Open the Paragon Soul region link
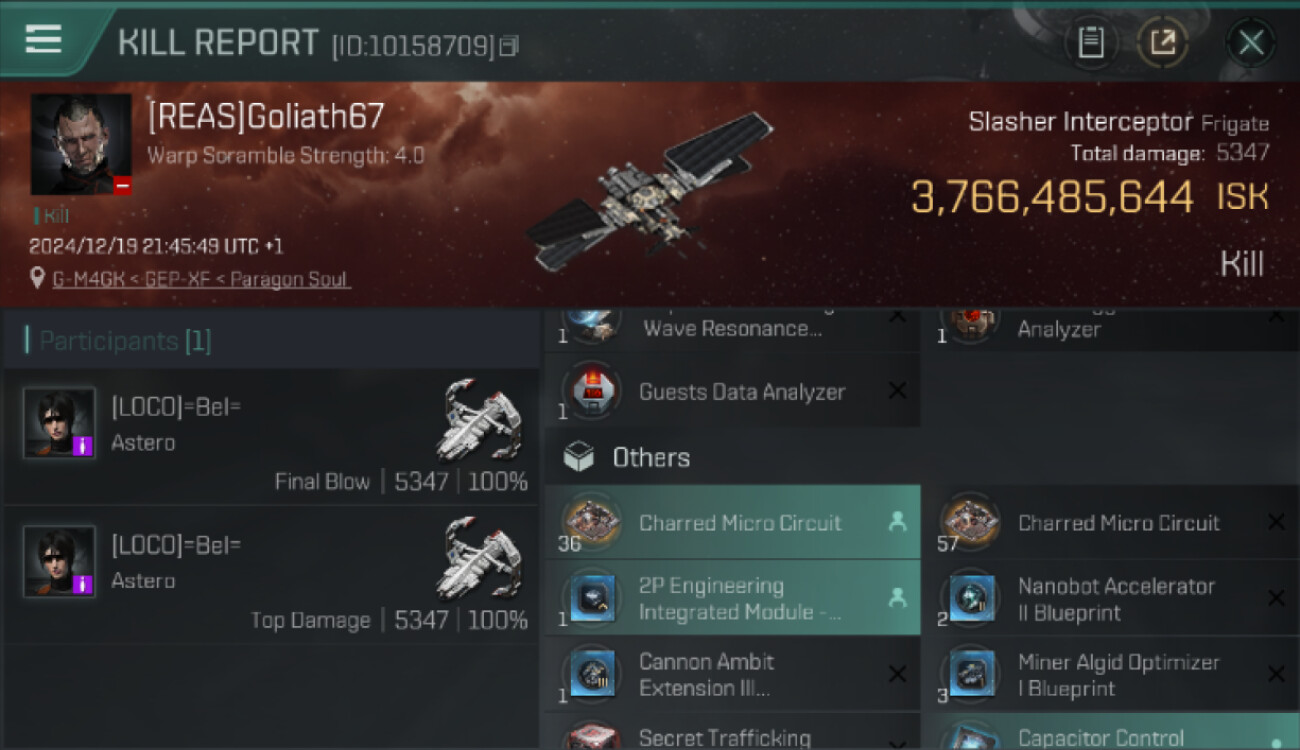The image size is (1300, 750). [290, 279]
